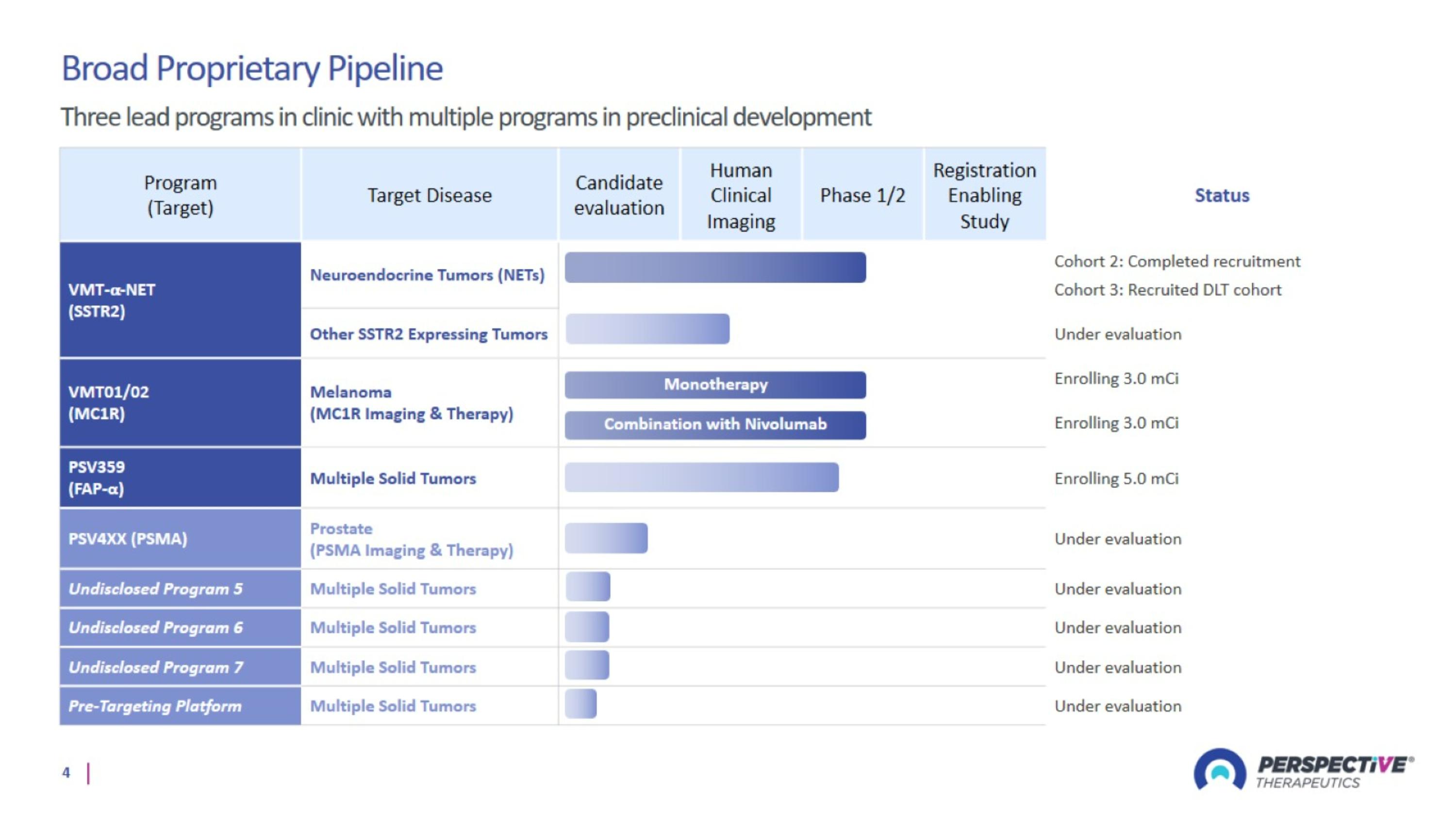Click the Other SSTR2 Expressing Tumors text
Viewport: 1456px width, 819px height.
click(429, 334)
